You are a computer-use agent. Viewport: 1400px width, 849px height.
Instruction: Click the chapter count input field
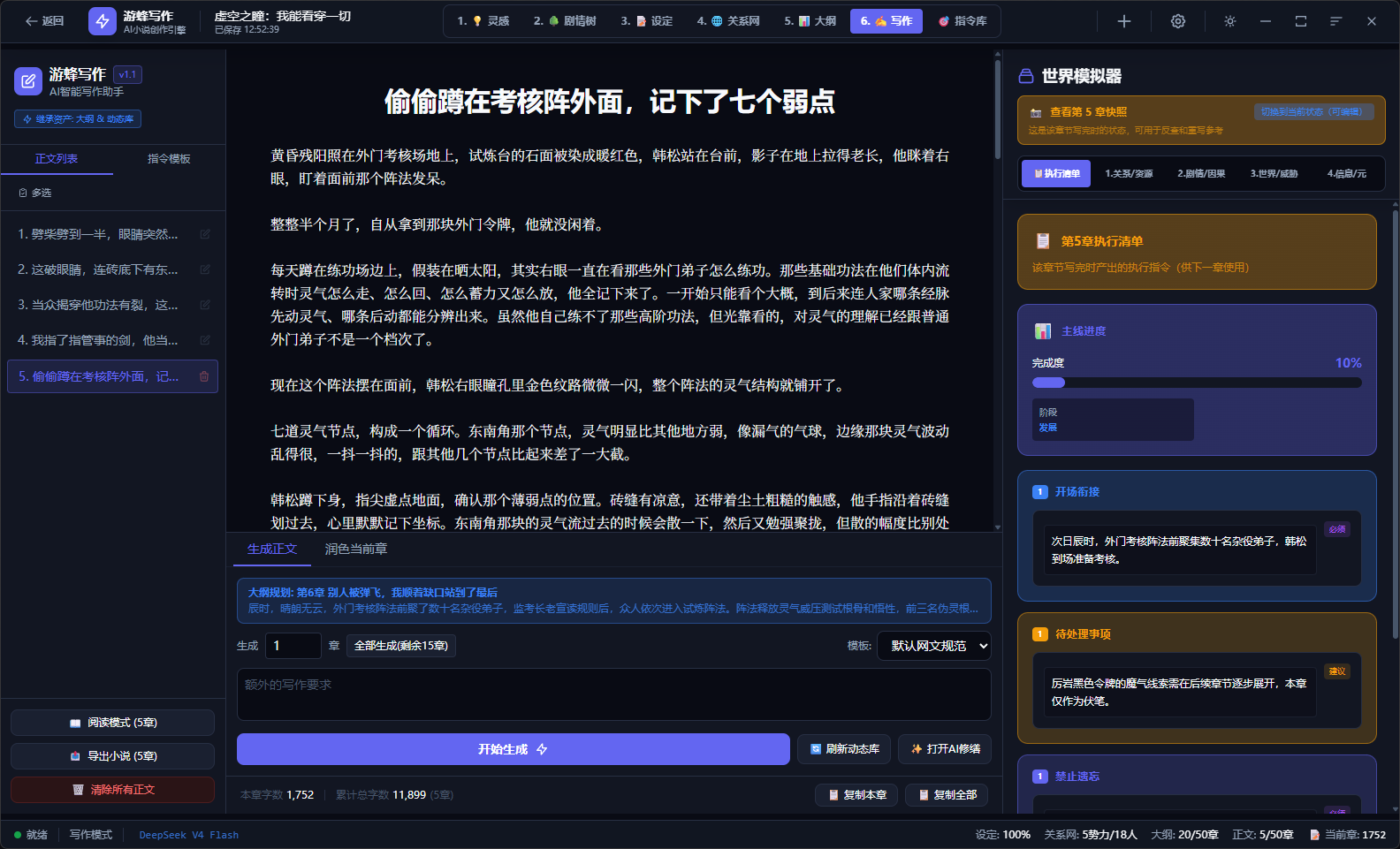coord(293,646)
